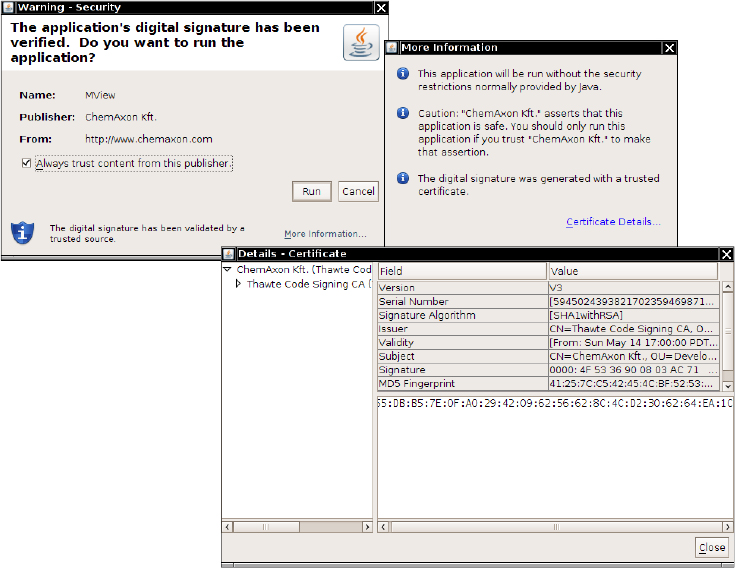The width and height of the screenshot is (735, 568).
Task: Expand the Thawte Code Signing CA node
Action: click(238, 284)
